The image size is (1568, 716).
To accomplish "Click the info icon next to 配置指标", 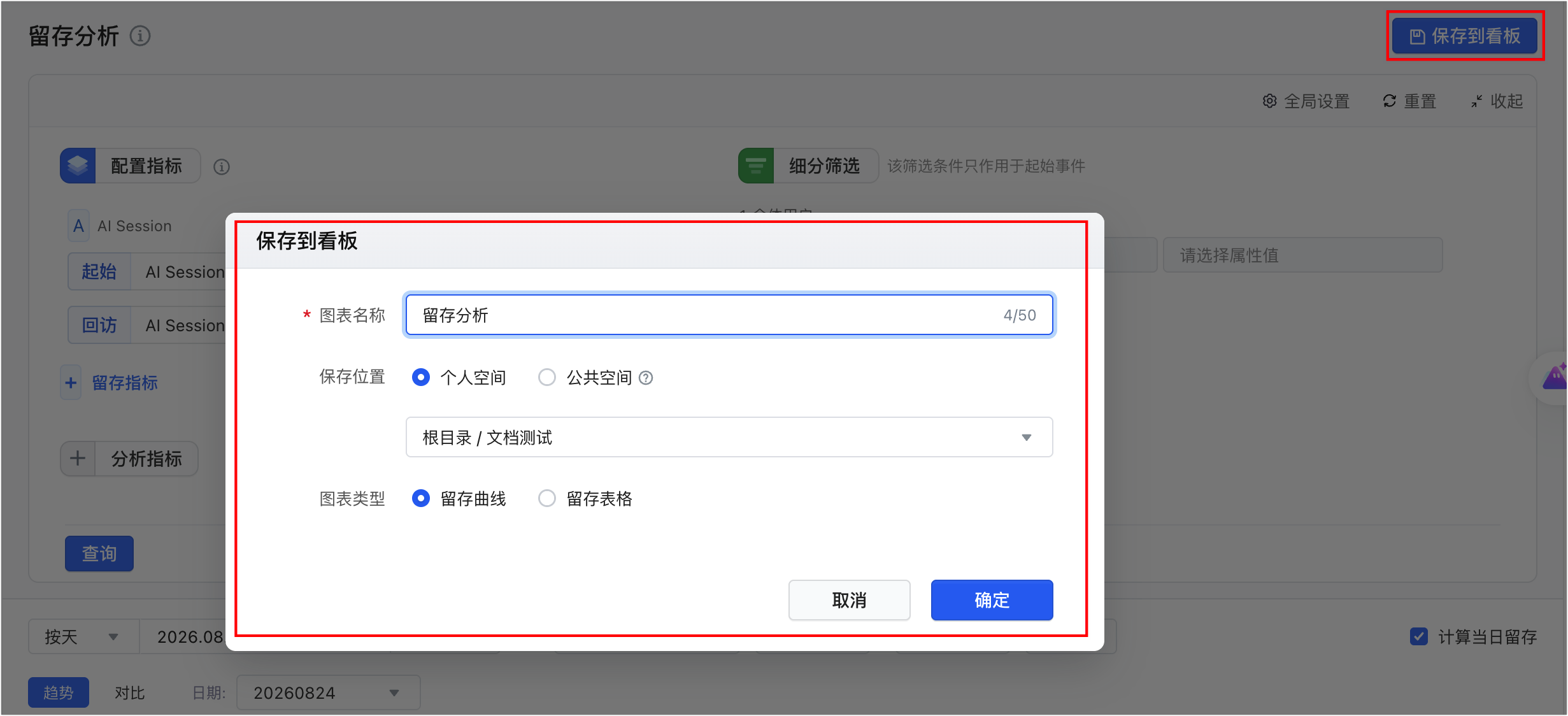I will pos(222,167).
